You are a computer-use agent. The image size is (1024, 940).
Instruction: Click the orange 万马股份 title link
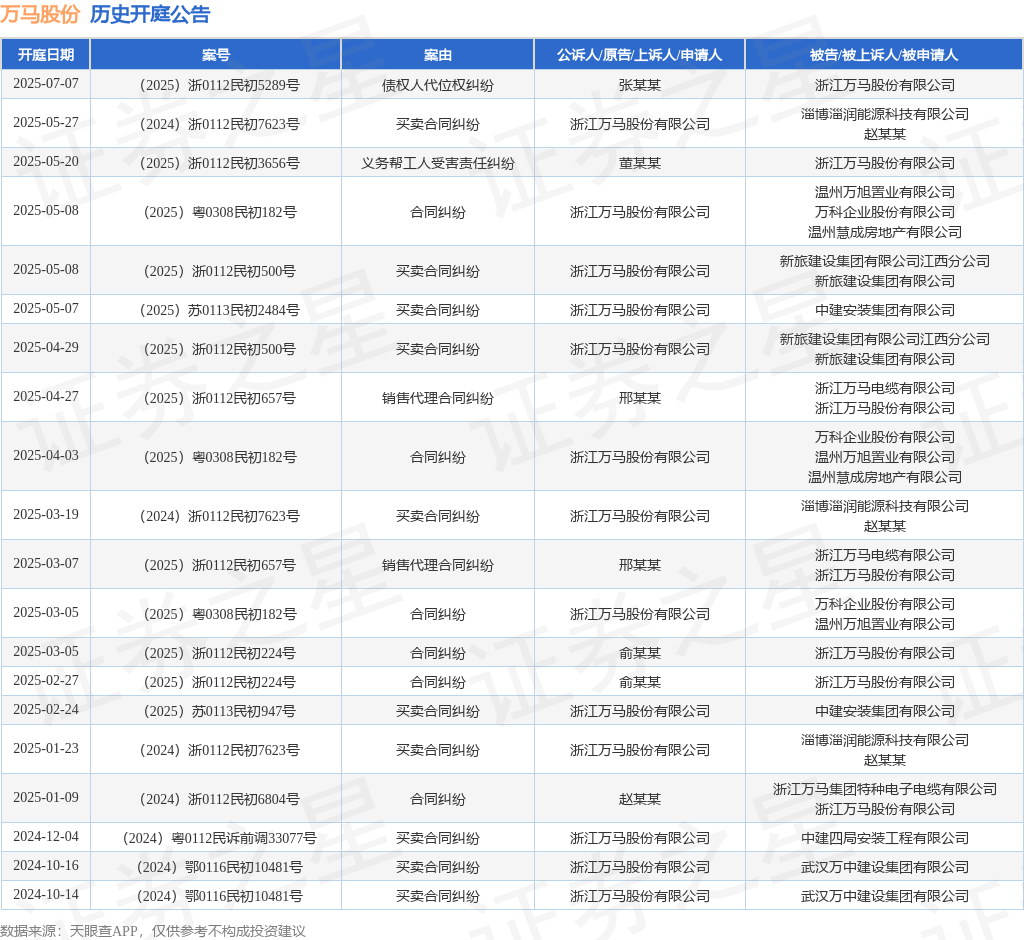(40, 14)
